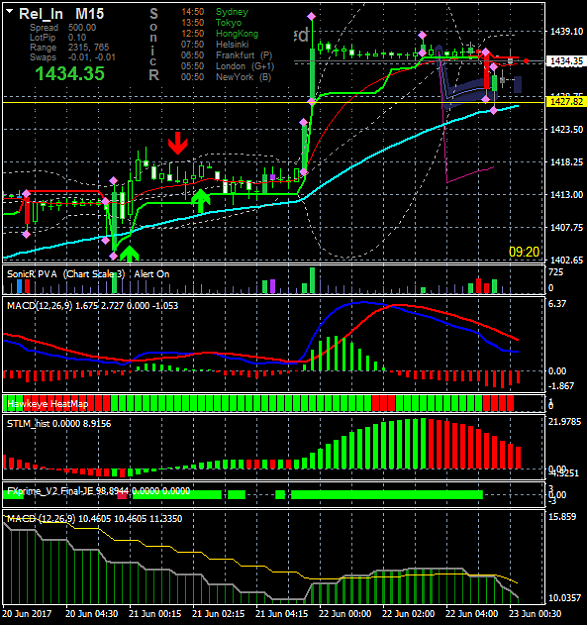Click the 1423.50 price scale value
Viewport: 587px width, 625px height.
point(566,130)
